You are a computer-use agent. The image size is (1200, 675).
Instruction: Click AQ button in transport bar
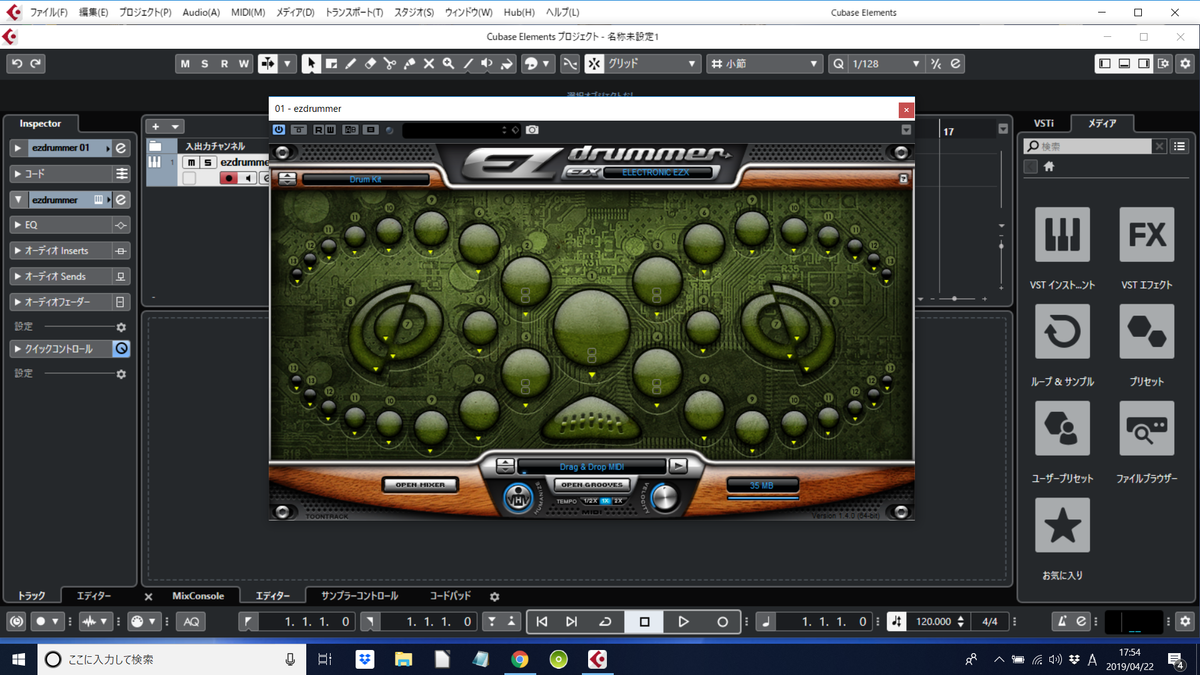[190, 621]
